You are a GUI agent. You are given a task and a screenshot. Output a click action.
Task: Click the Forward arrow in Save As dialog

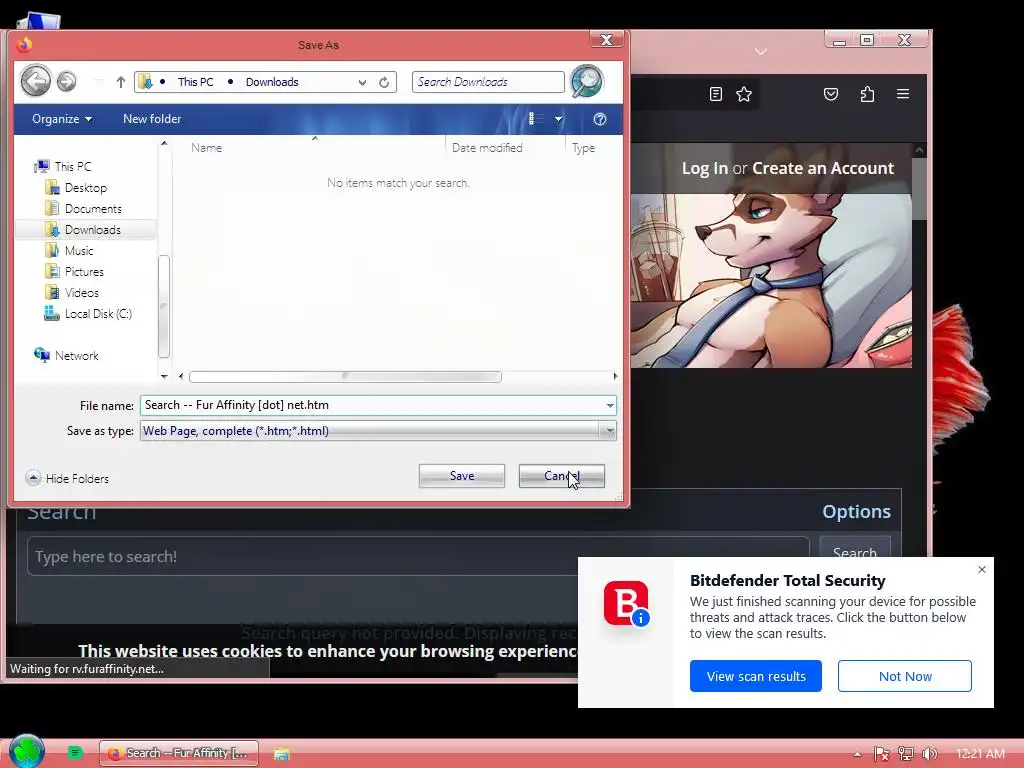tap(66, 82)
